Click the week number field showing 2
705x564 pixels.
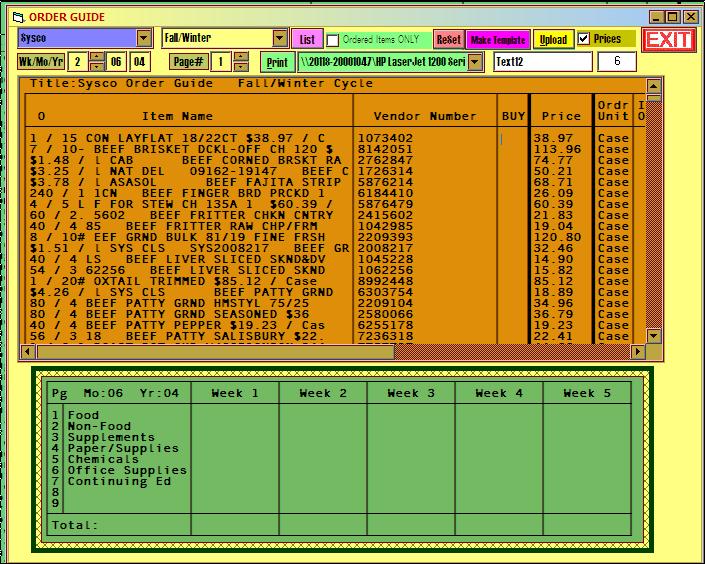[x=78, y=62]
